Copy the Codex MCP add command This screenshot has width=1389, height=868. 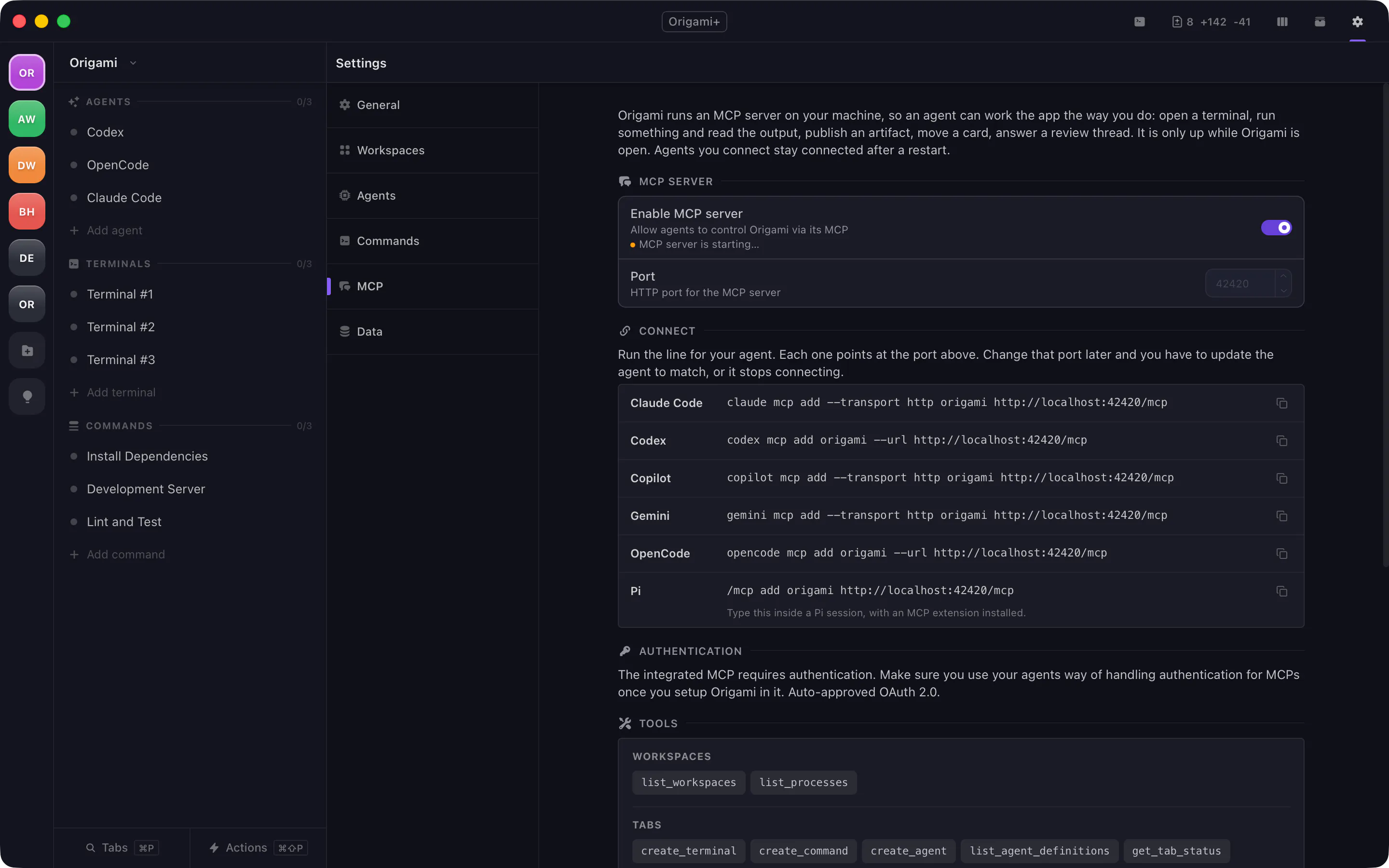click(1281, 441)
